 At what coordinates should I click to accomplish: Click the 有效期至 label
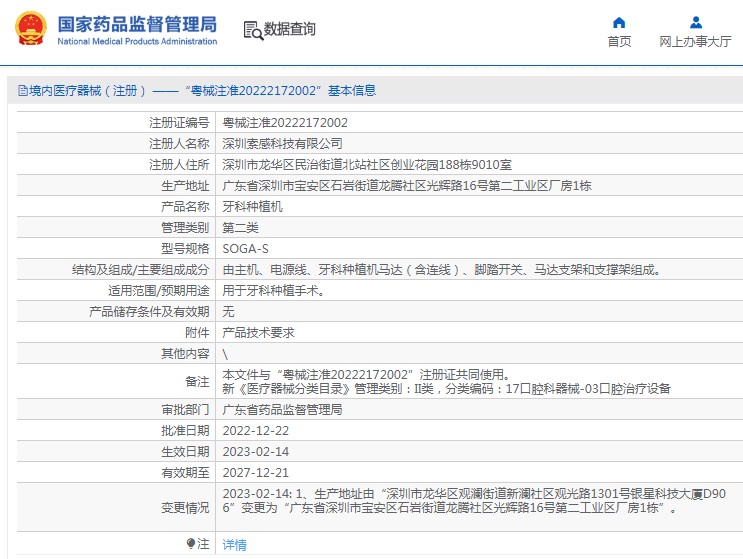(x=185, y=472)
